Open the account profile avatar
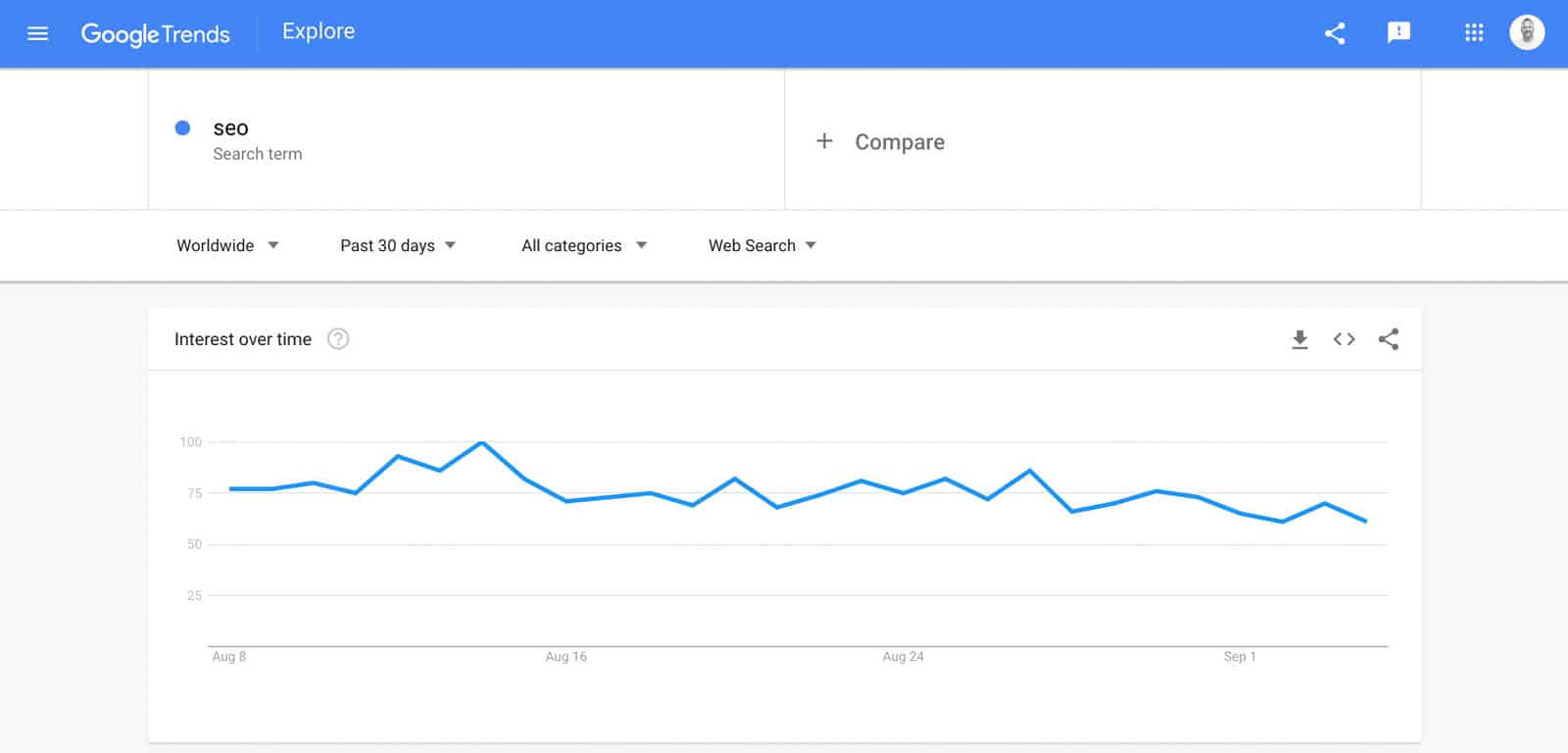The image size is (1568, 753). click(1527, 32)
